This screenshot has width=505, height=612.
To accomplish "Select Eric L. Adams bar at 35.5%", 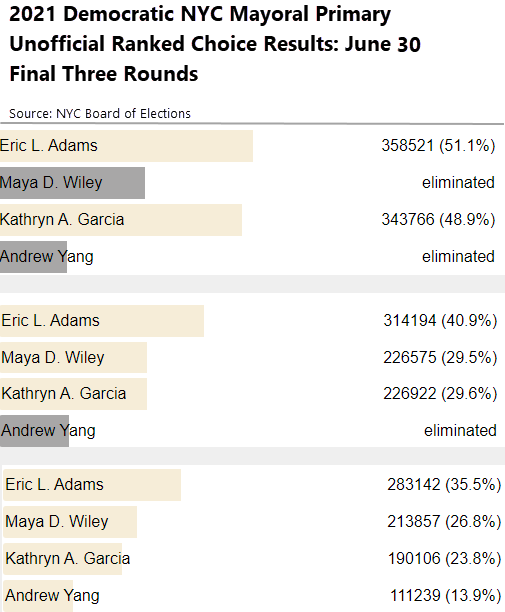I will tap(92, 485).
